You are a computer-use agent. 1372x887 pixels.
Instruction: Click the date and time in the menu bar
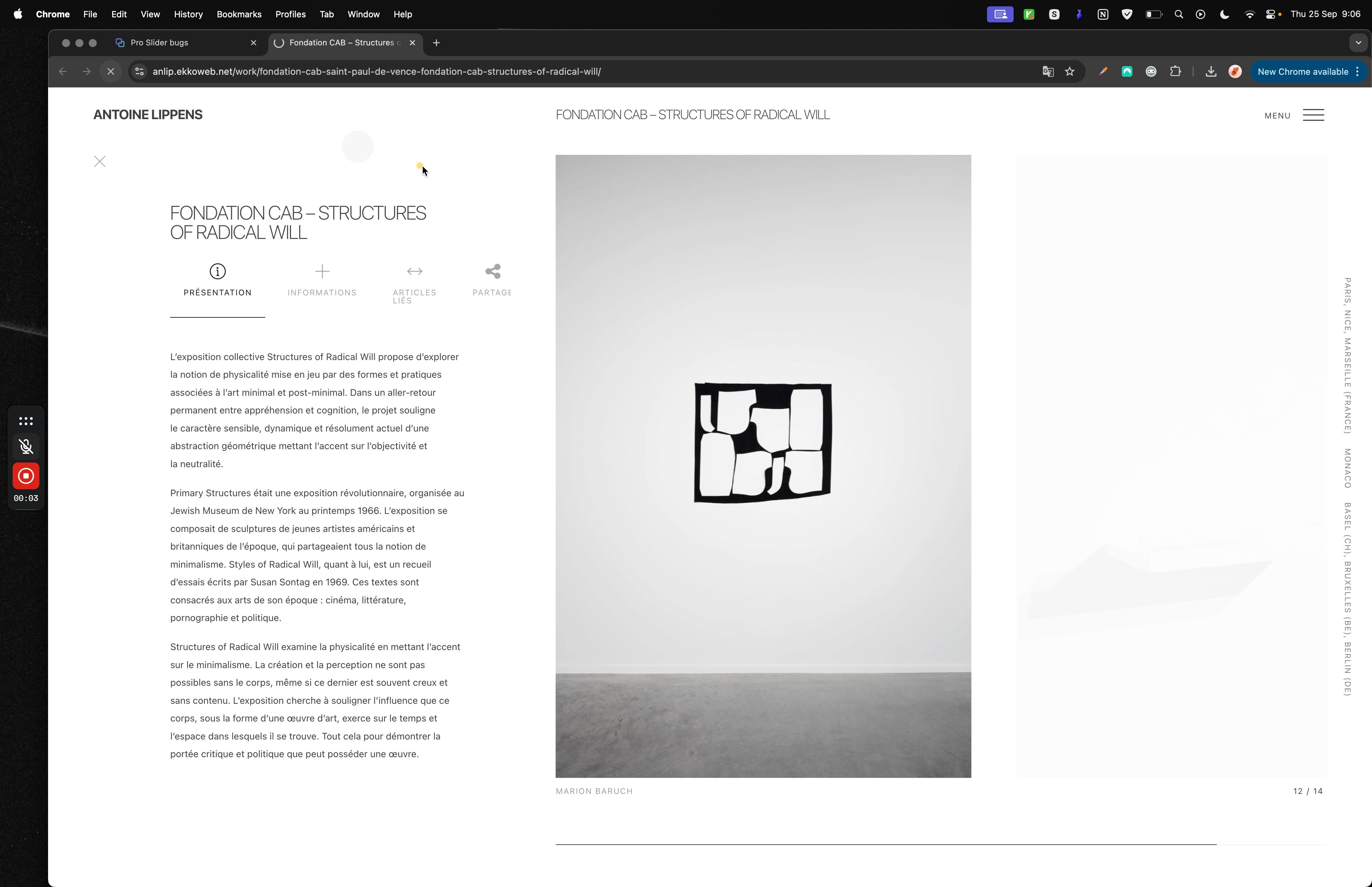point(1325,14)
